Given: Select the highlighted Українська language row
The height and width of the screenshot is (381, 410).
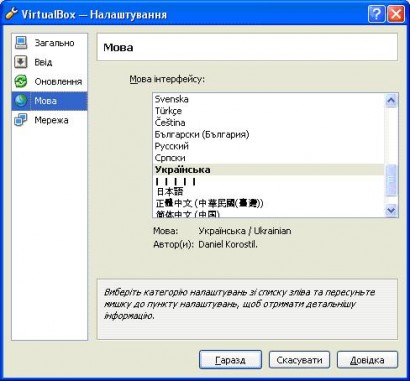Looking at the screenshot, I should [268, 170].
